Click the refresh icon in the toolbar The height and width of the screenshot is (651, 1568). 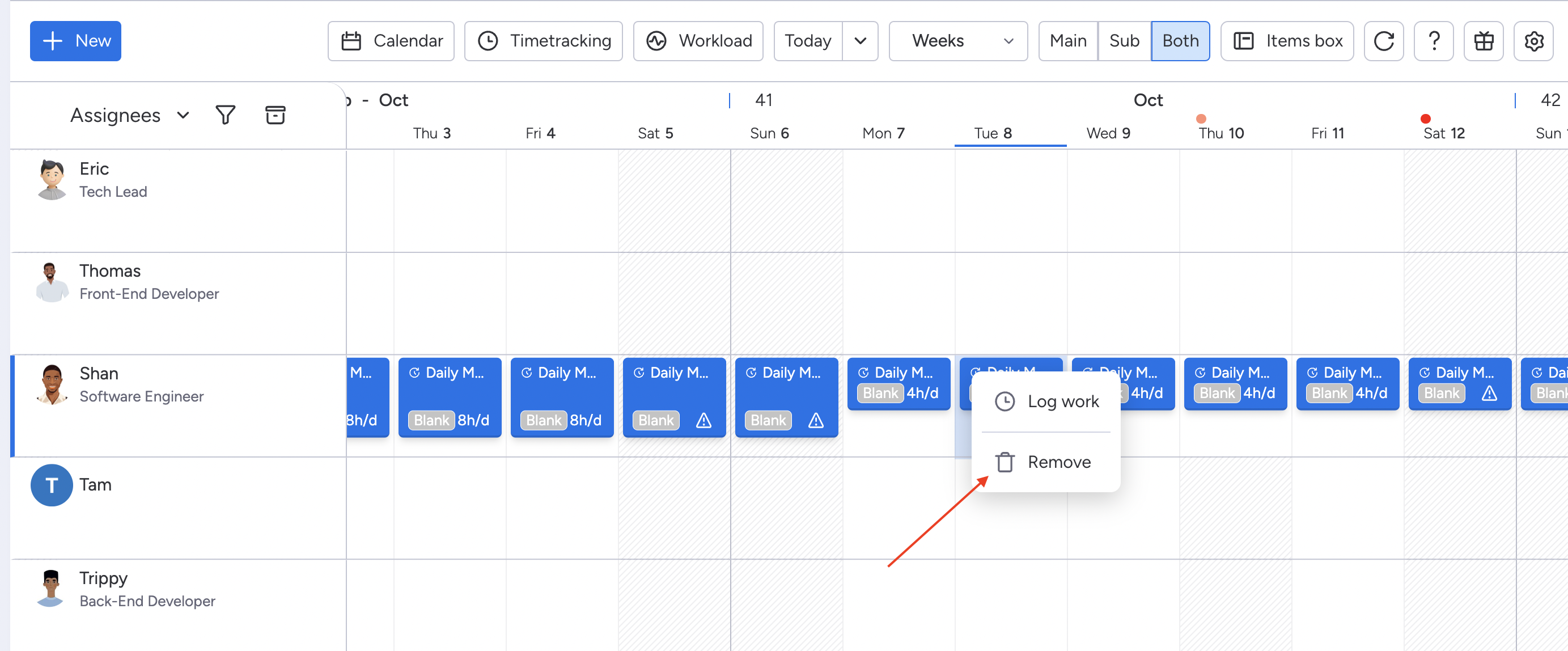coord(1384,40)
